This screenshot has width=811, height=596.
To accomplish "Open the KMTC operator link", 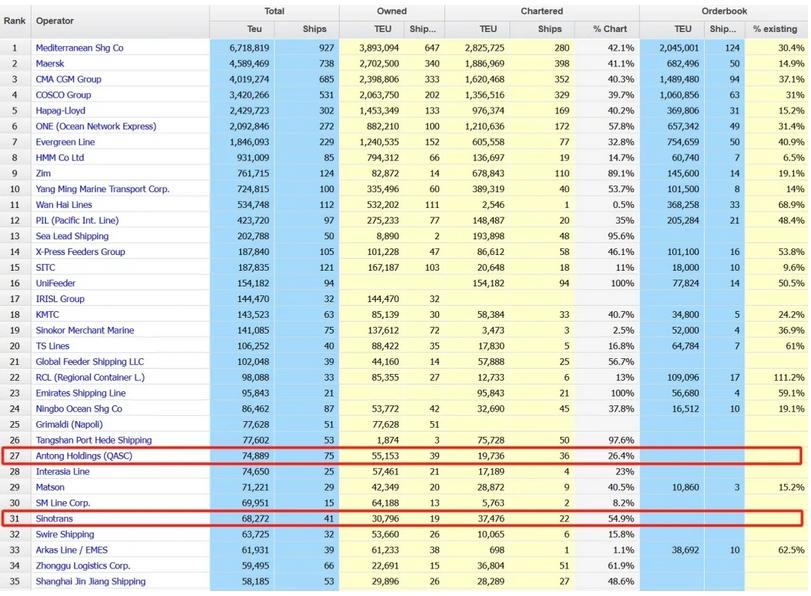I will [x=47, y=315].
